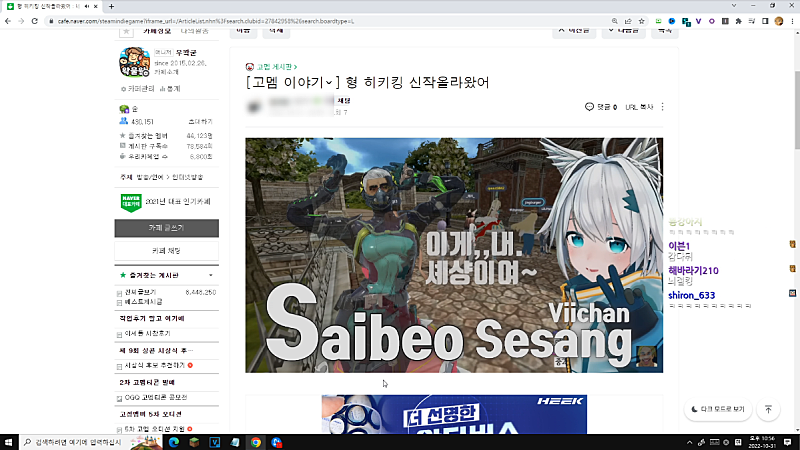800x450 pixels.
Task: Open a new browser tab
Action: 111,7
